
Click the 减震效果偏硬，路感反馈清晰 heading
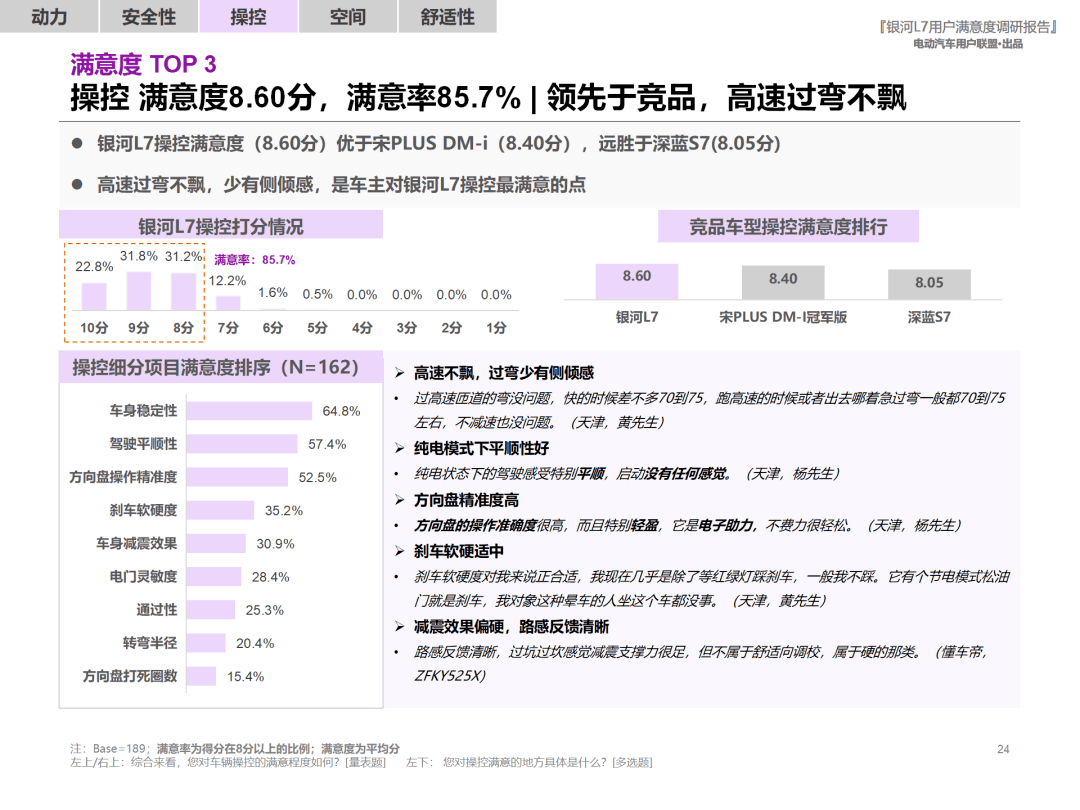511,627
